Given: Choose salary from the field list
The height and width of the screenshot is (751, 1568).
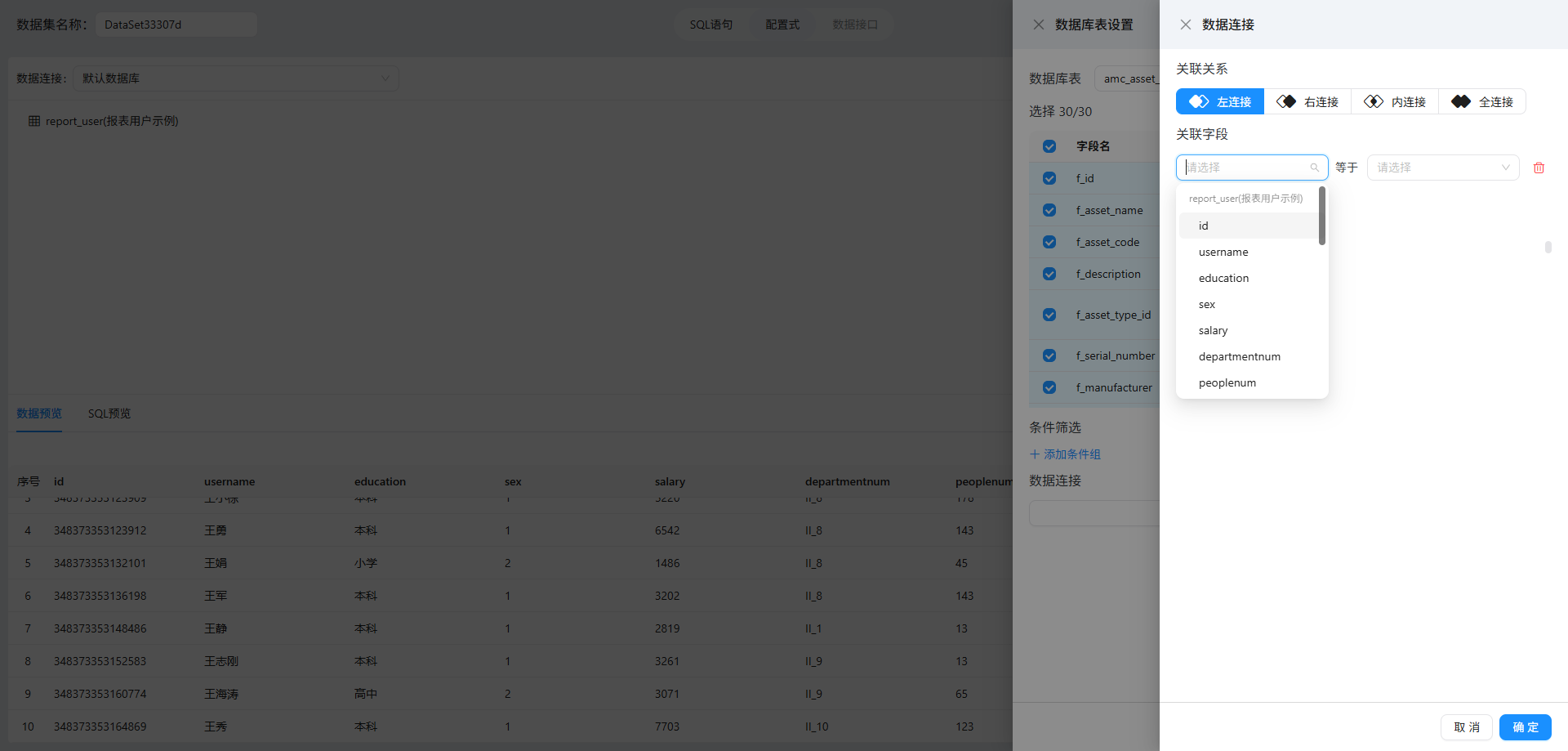Looking at the screenshot, I should (1249, 330).
